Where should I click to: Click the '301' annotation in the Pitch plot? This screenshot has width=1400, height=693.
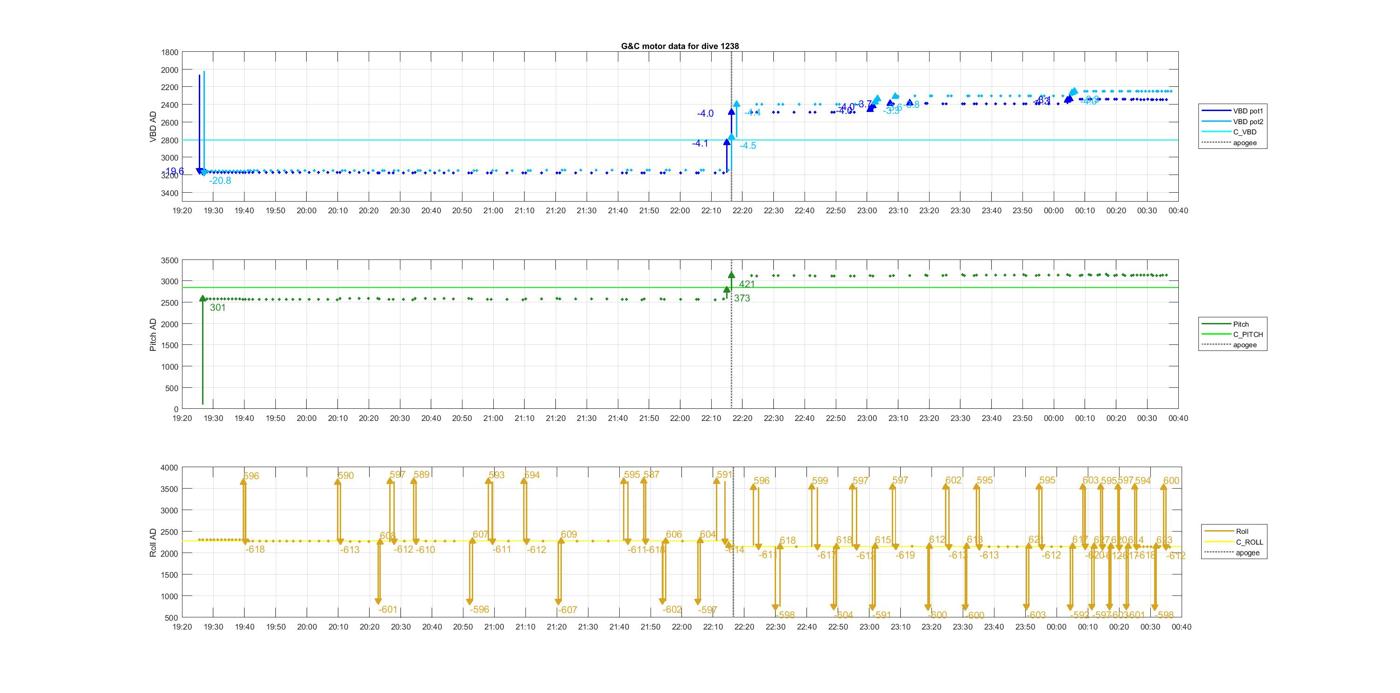tap(218, 308)
